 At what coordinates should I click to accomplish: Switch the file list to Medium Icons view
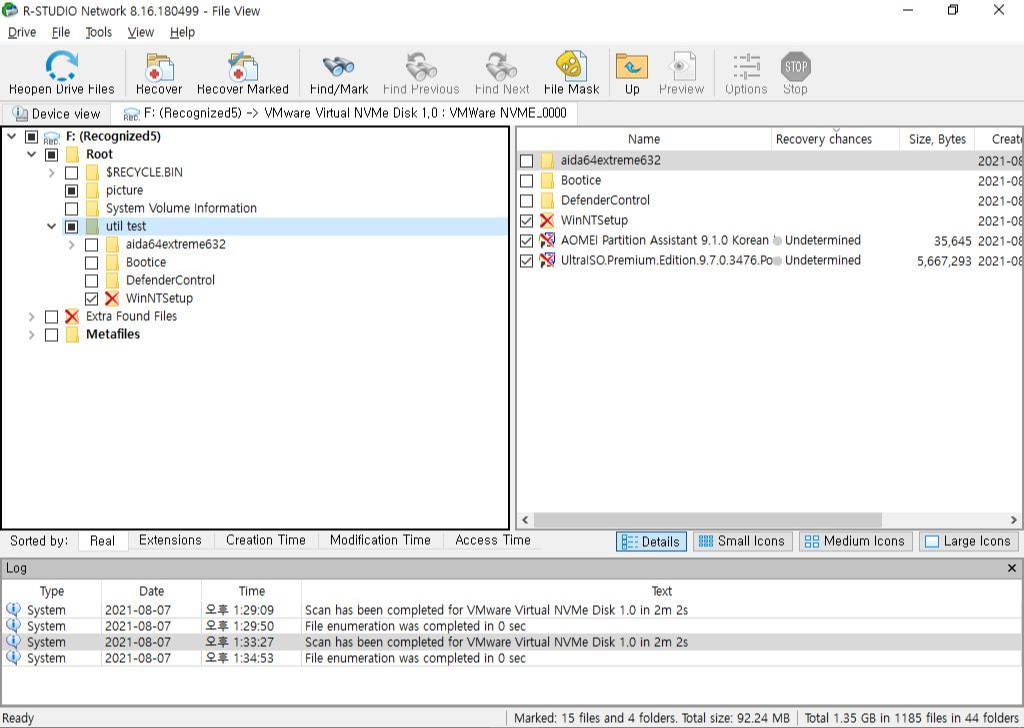point(855,541)
